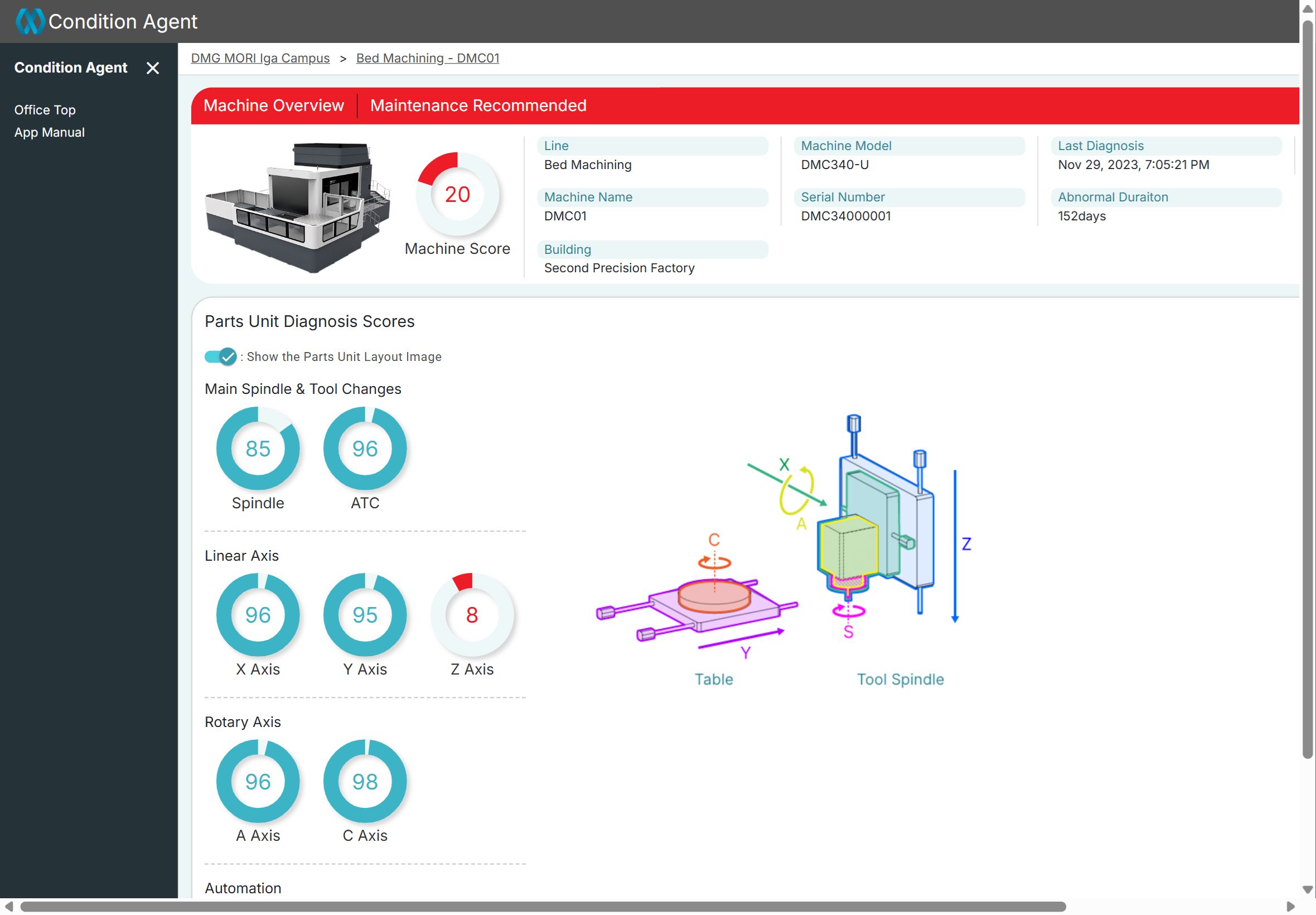Open the X Axis score gauge
1316x915 pixels.
[258, 615]
